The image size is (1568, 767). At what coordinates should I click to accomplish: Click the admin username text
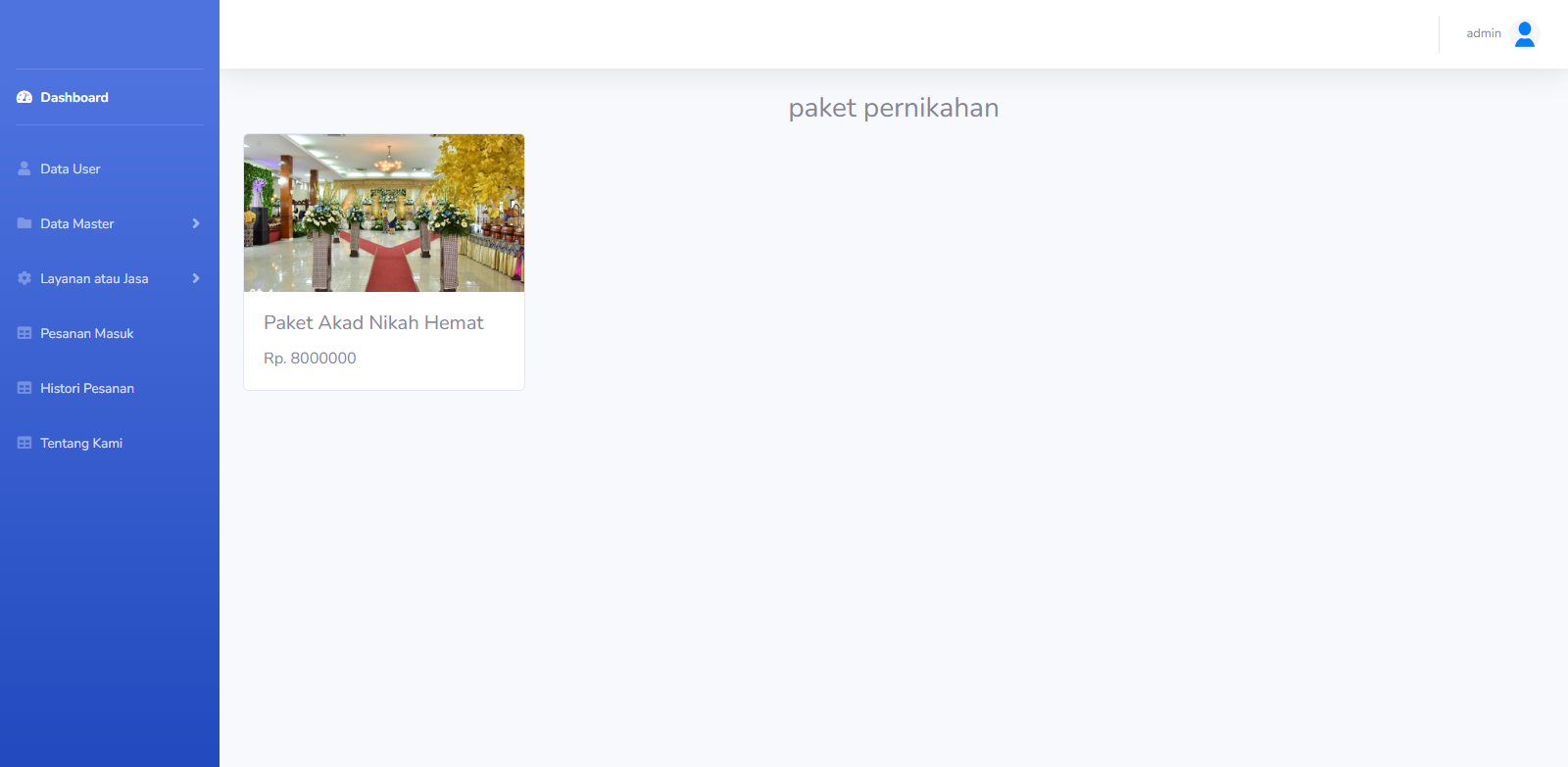pos(1484,33)
